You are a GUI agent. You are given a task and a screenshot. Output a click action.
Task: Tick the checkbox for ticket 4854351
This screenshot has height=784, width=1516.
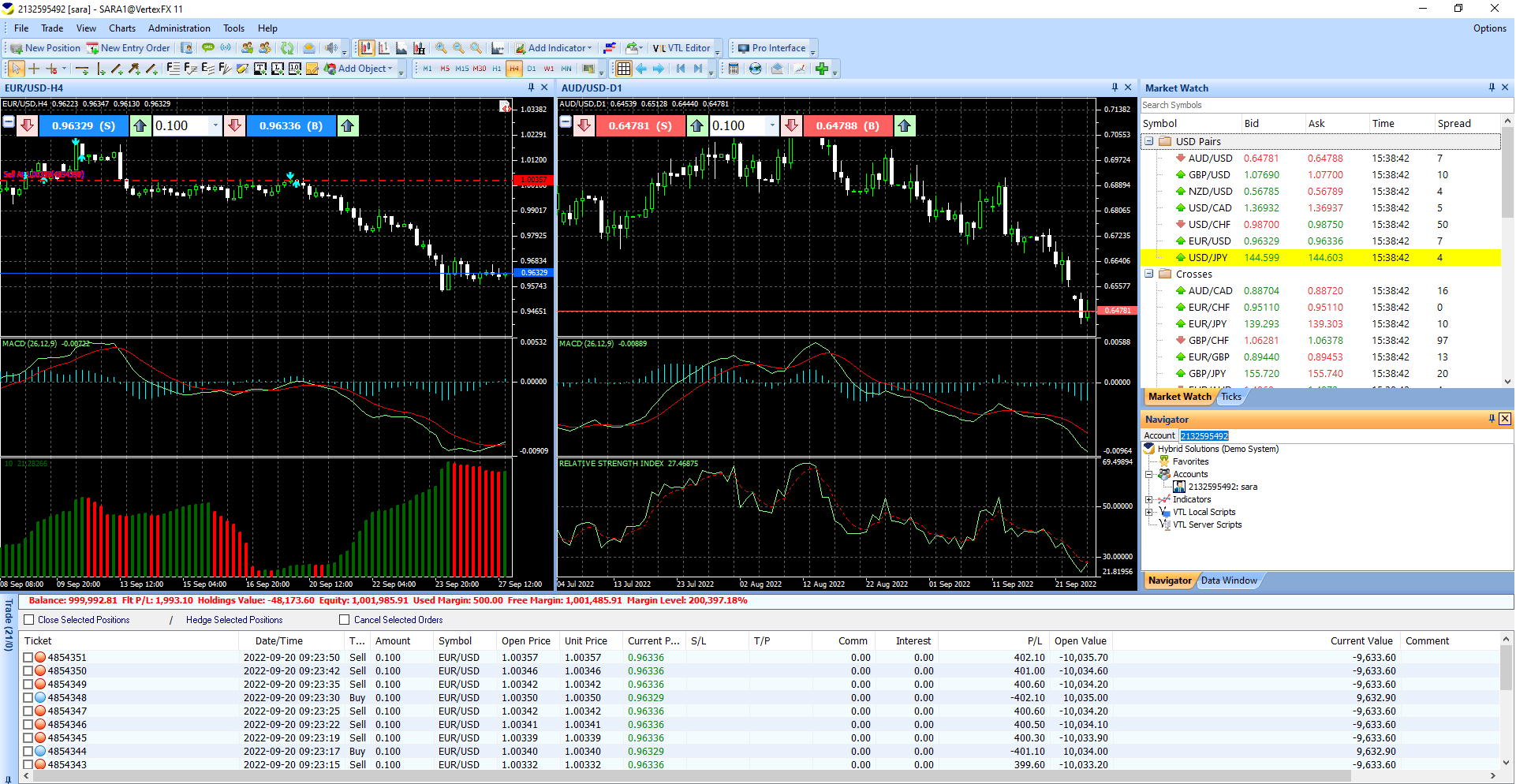[28, 657]
